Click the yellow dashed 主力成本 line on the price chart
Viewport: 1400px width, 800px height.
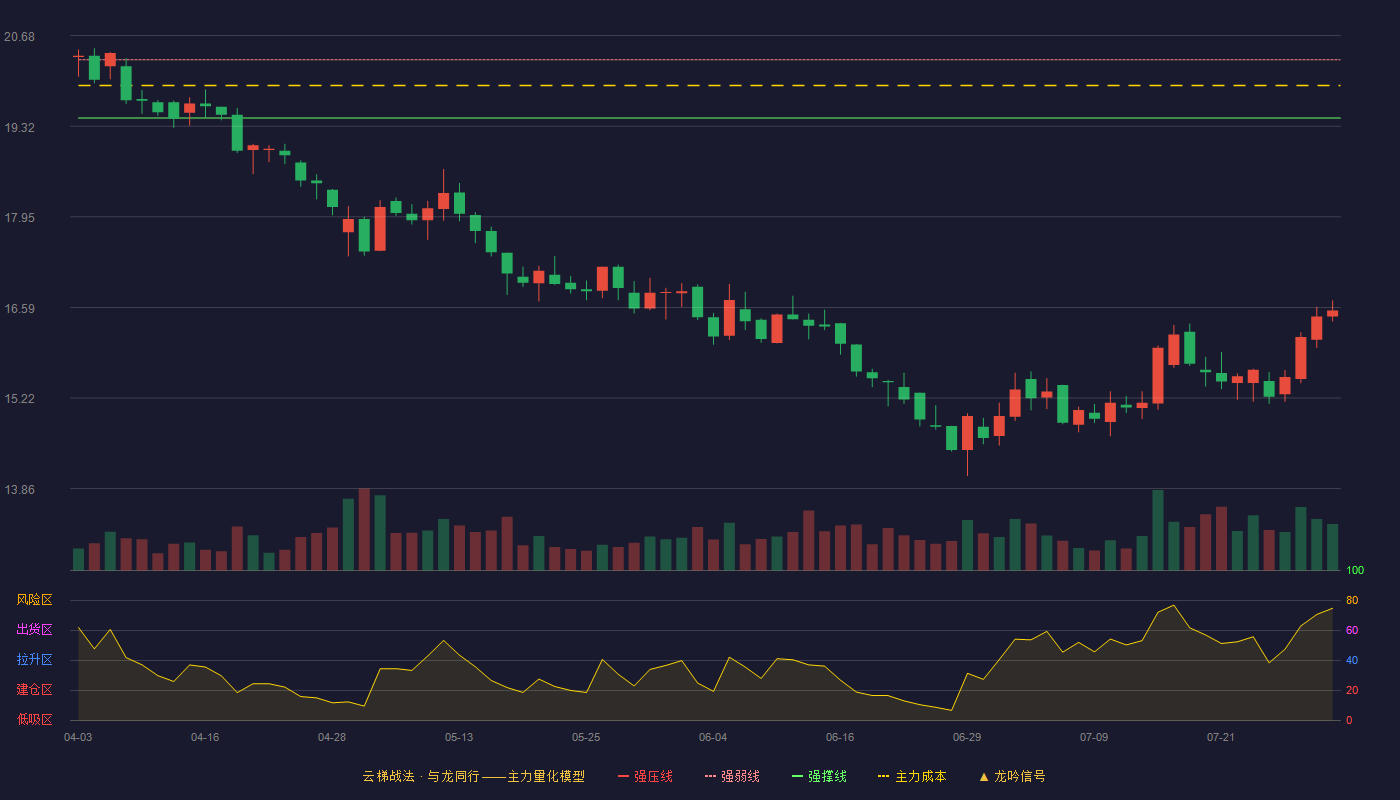[709, 86]
